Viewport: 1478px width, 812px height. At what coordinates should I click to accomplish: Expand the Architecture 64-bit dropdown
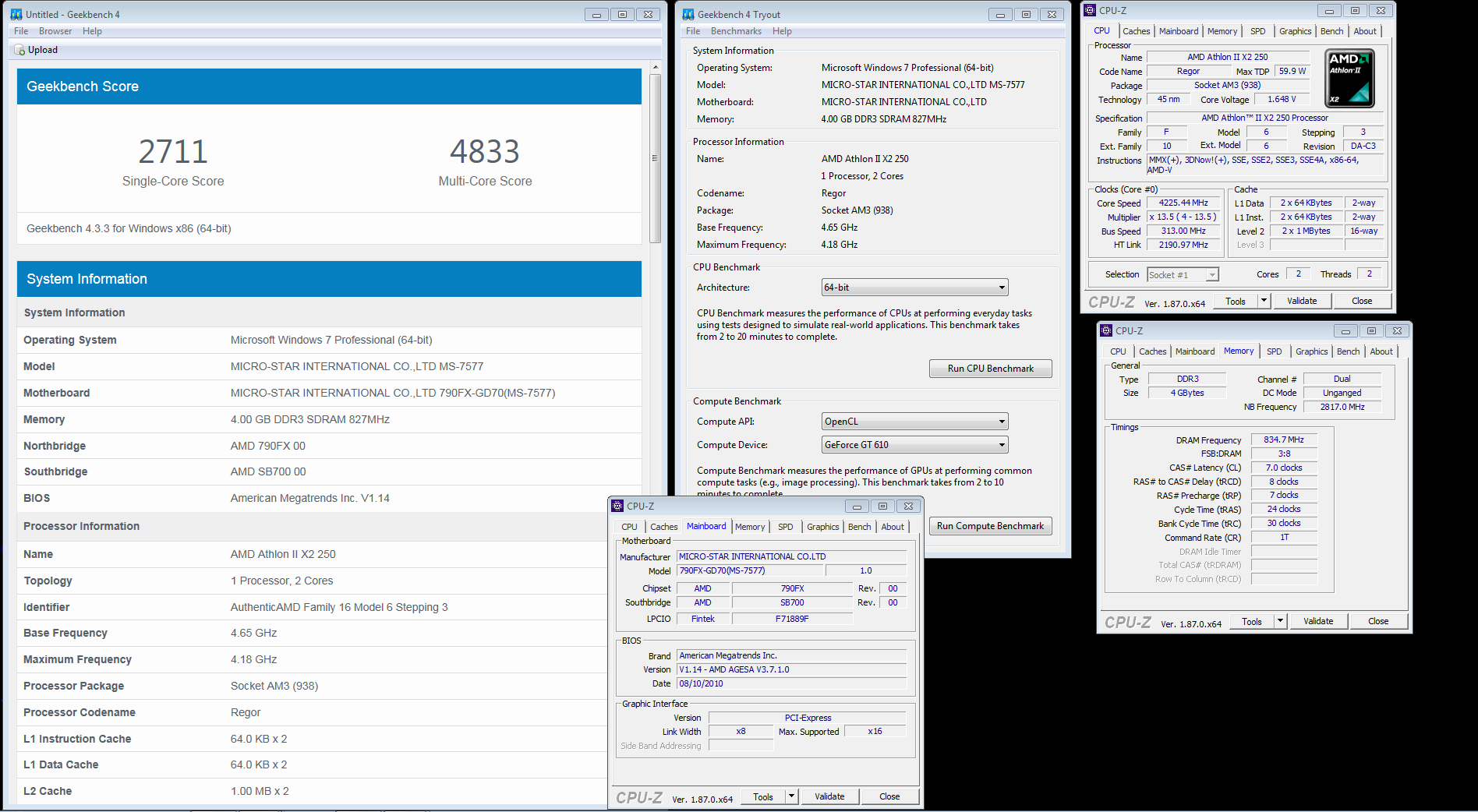click(915, 288)
